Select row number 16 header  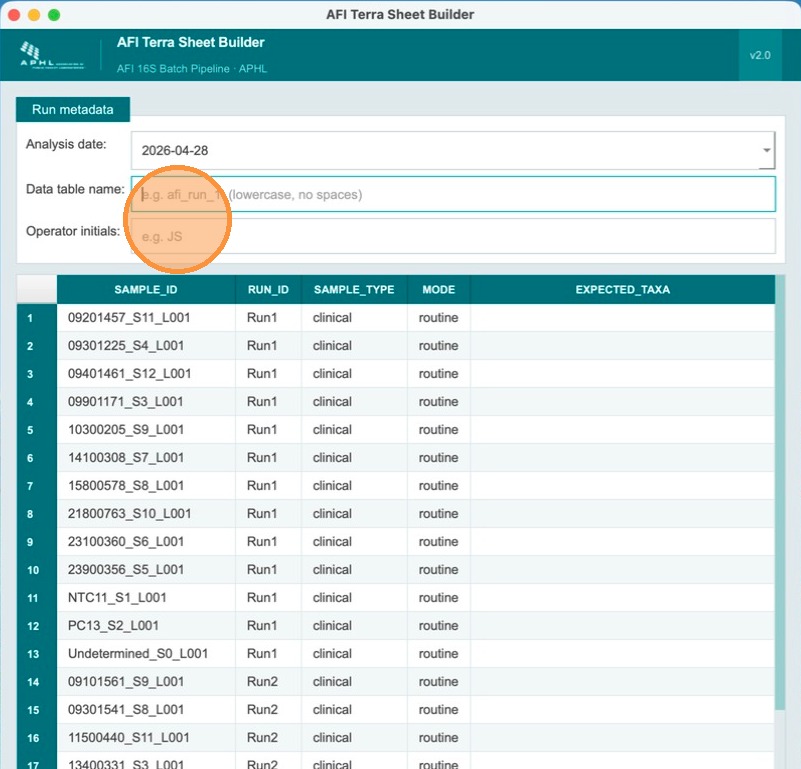(37, 738)
